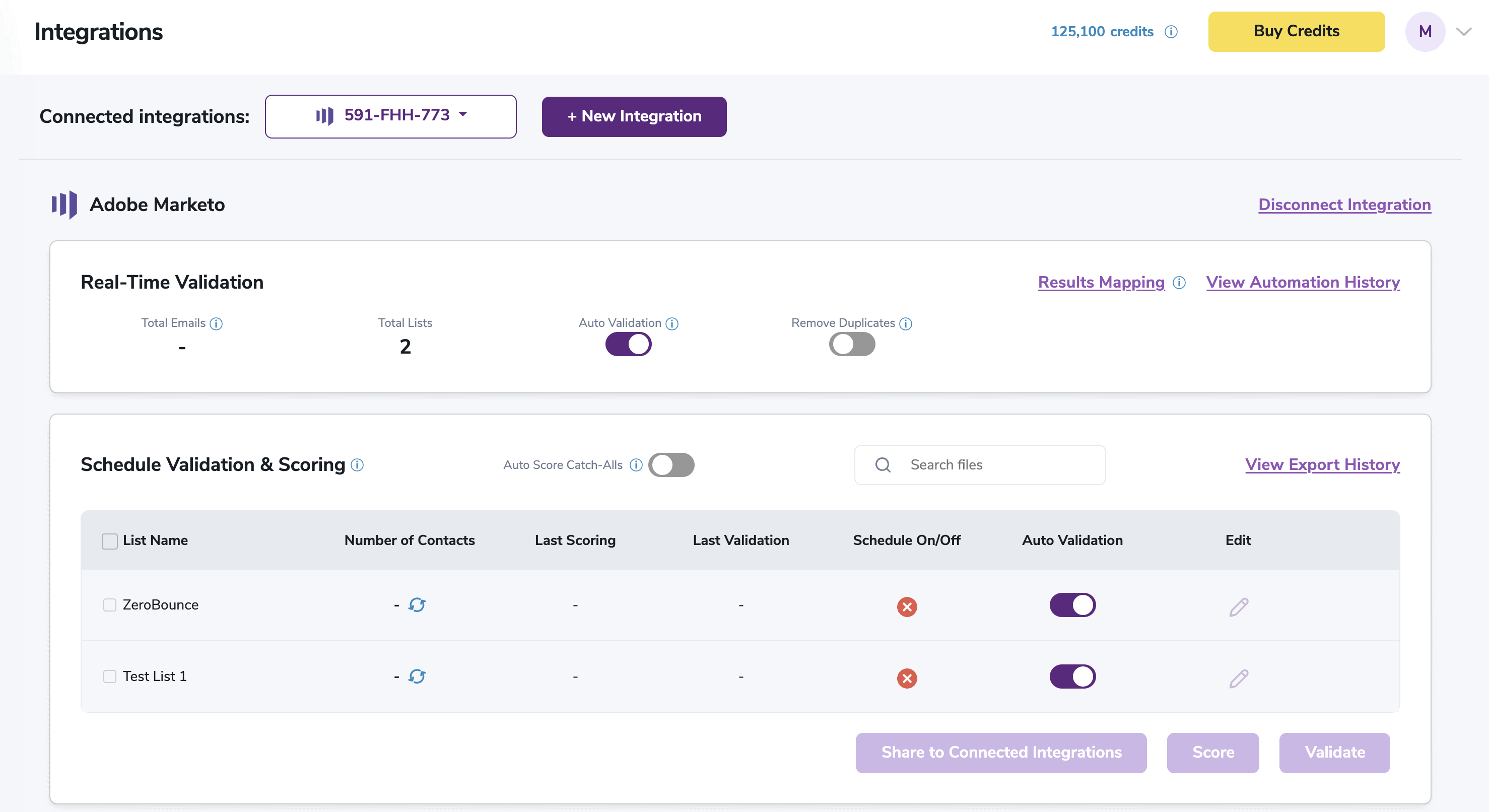Tick the select-all List Name checkbox
Image resolution: width=1489 pixels, height=812 pixels.
point(110,541)
